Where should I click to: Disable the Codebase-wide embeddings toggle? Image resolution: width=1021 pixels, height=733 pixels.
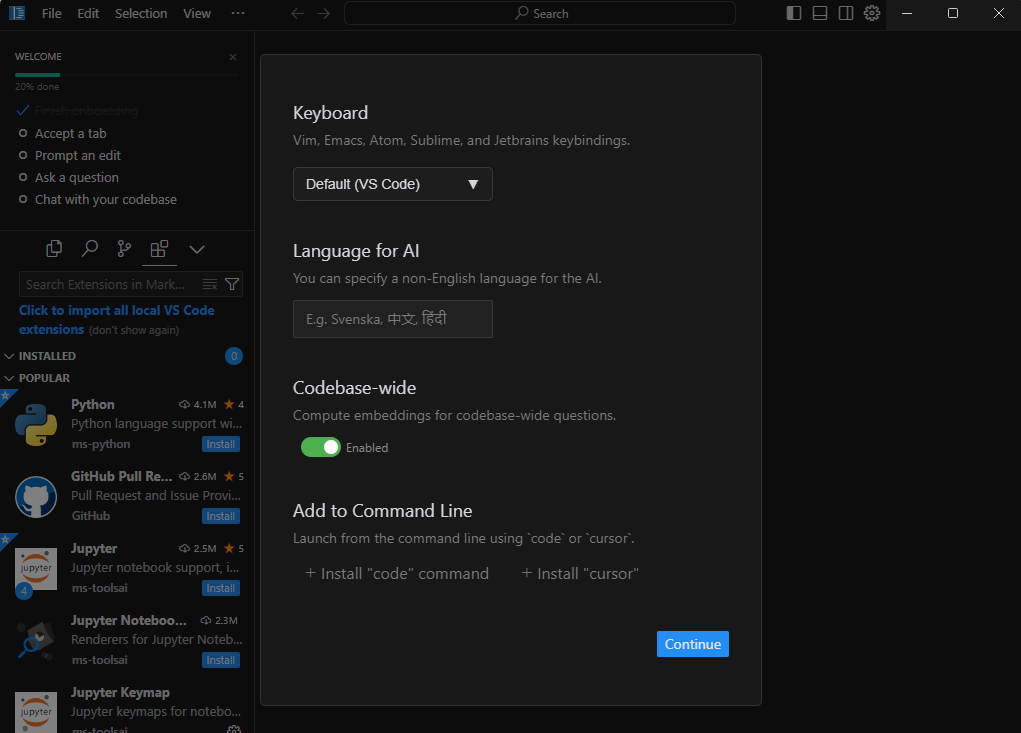[321, 447]
